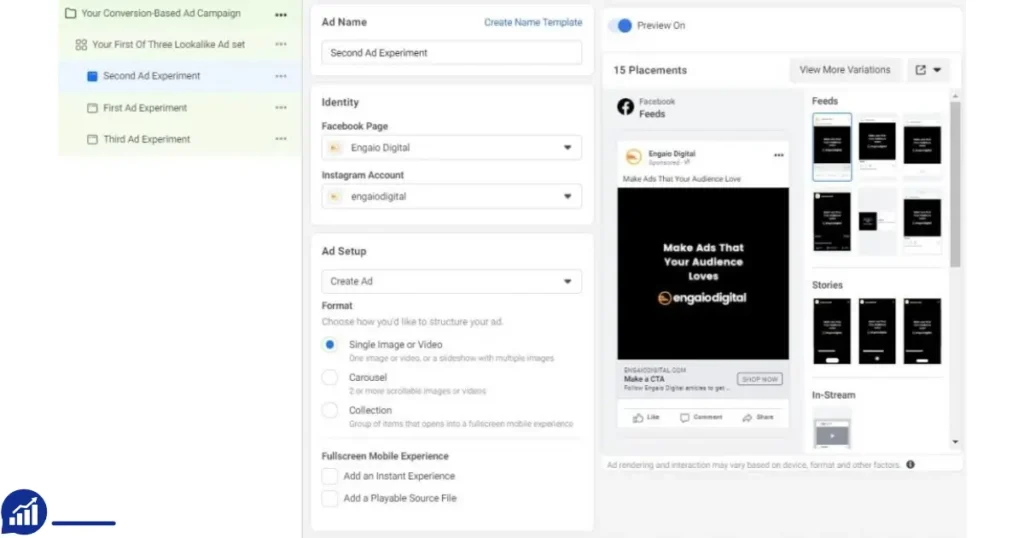The image size is (1024, 538).
Task: Click the Ad Name input field
Action: coord(451,53)
